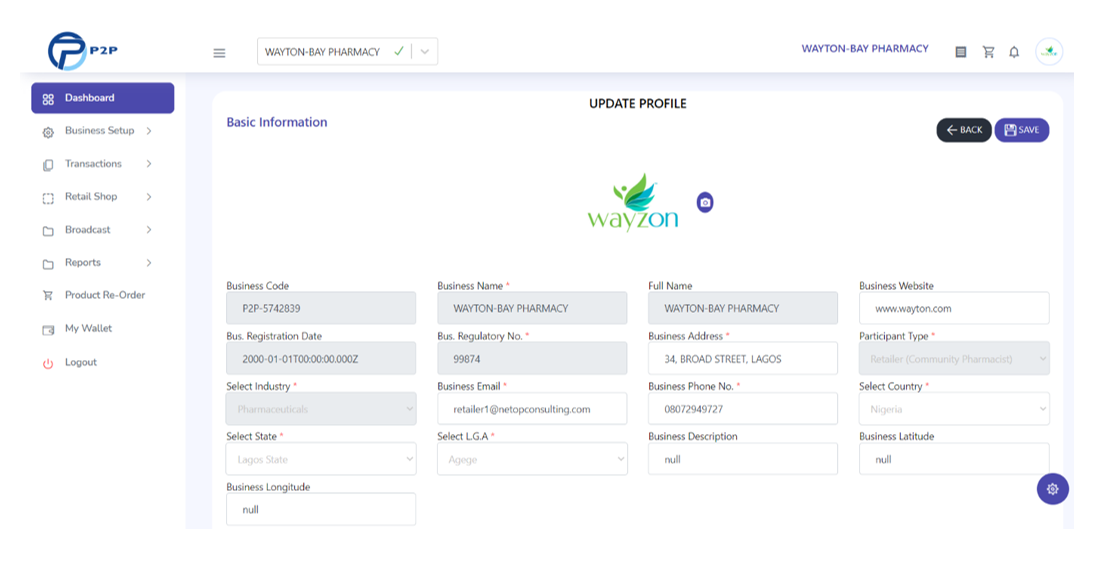Expand the Retail Shop menu
The width and height of the screenshot is (1112, 567).
[97, 197]
